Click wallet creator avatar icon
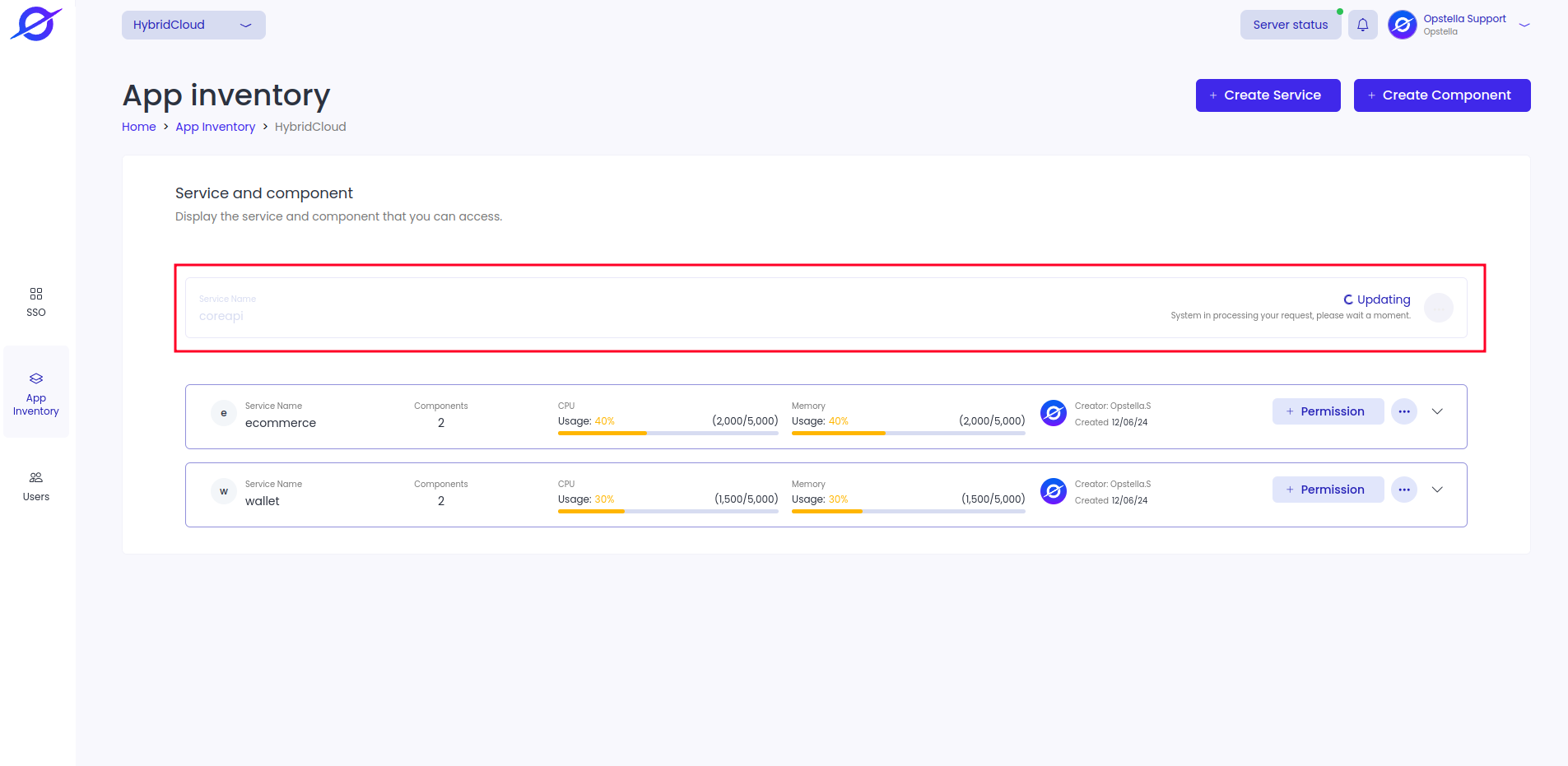This screenshot has width=1568, height=766. (x=1054, y=491)
